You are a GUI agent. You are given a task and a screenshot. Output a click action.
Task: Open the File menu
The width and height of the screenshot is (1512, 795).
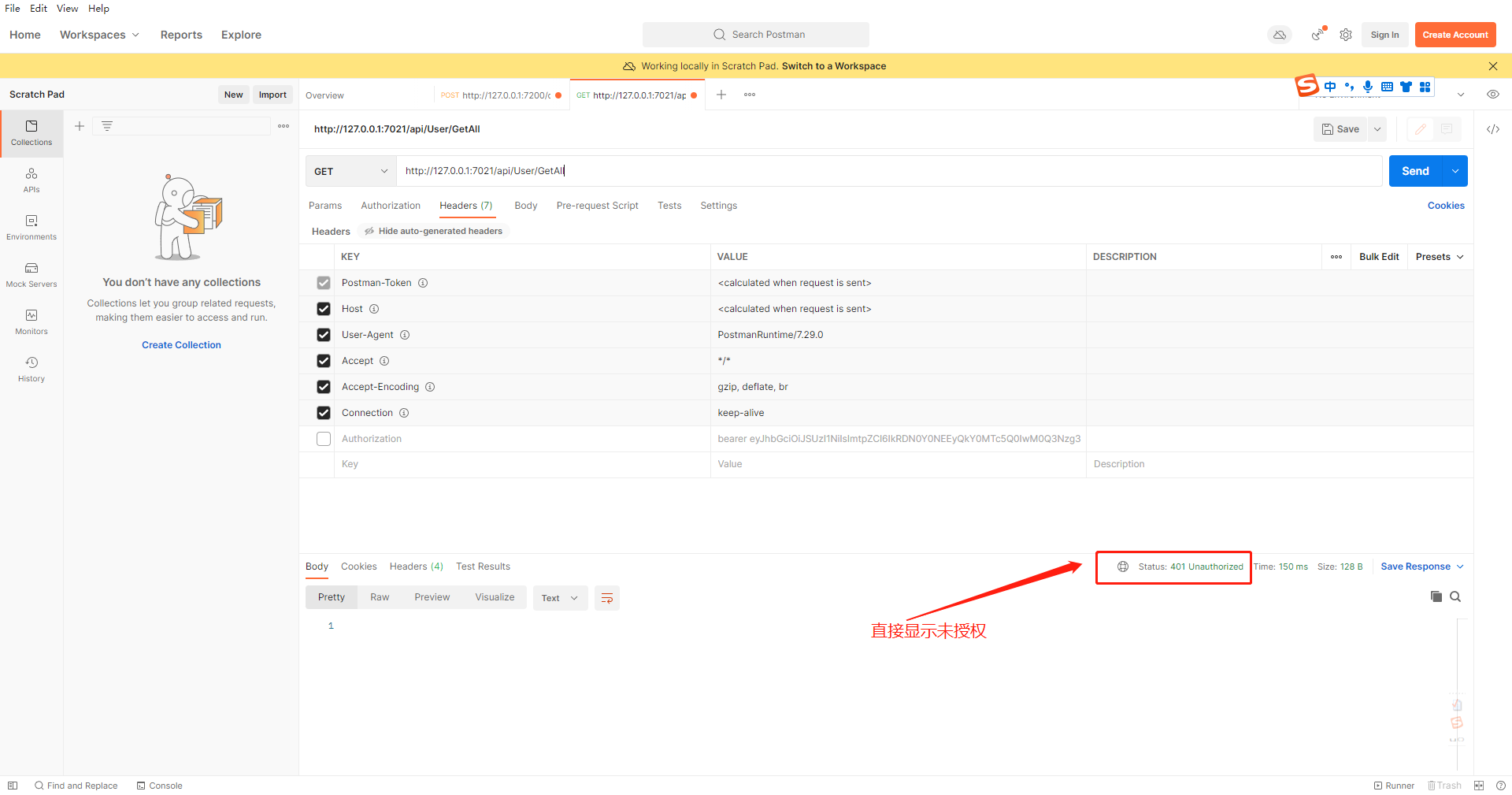[13, 9]
